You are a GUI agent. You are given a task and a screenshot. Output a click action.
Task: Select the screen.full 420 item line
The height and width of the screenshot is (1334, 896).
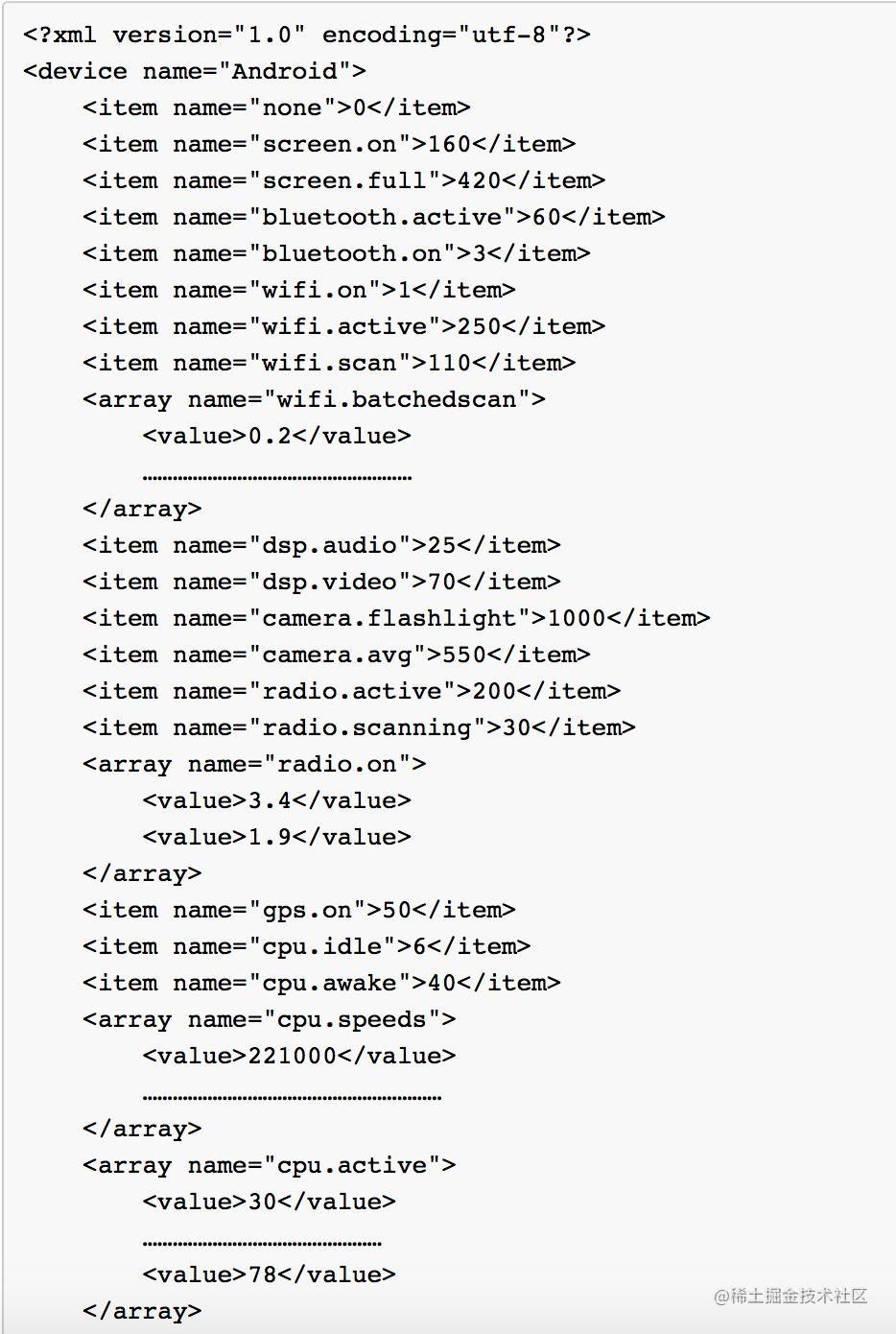(x=344, y=180)
